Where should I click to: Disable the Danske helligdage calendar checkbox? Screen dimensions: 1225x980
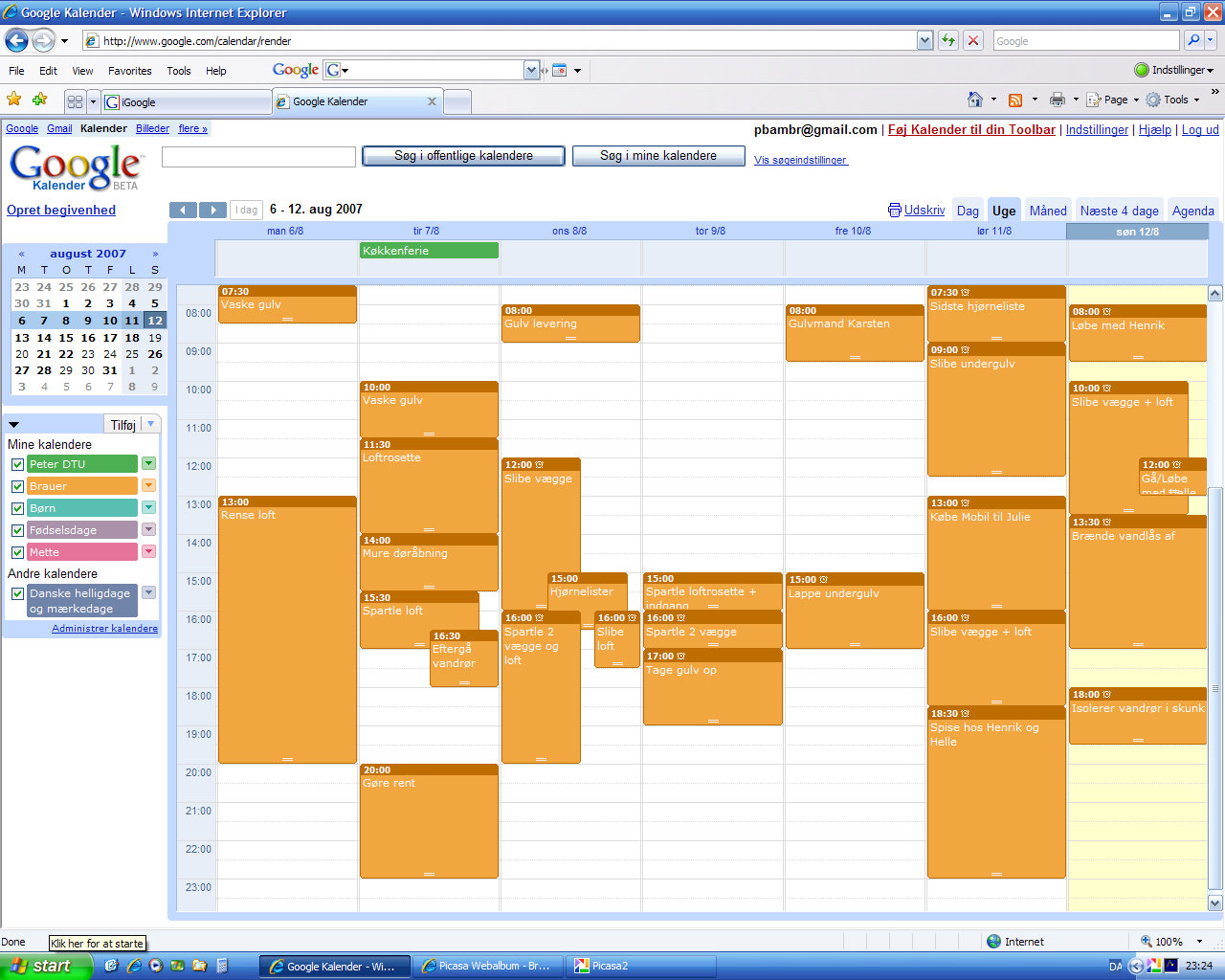[x=17, y=593]
